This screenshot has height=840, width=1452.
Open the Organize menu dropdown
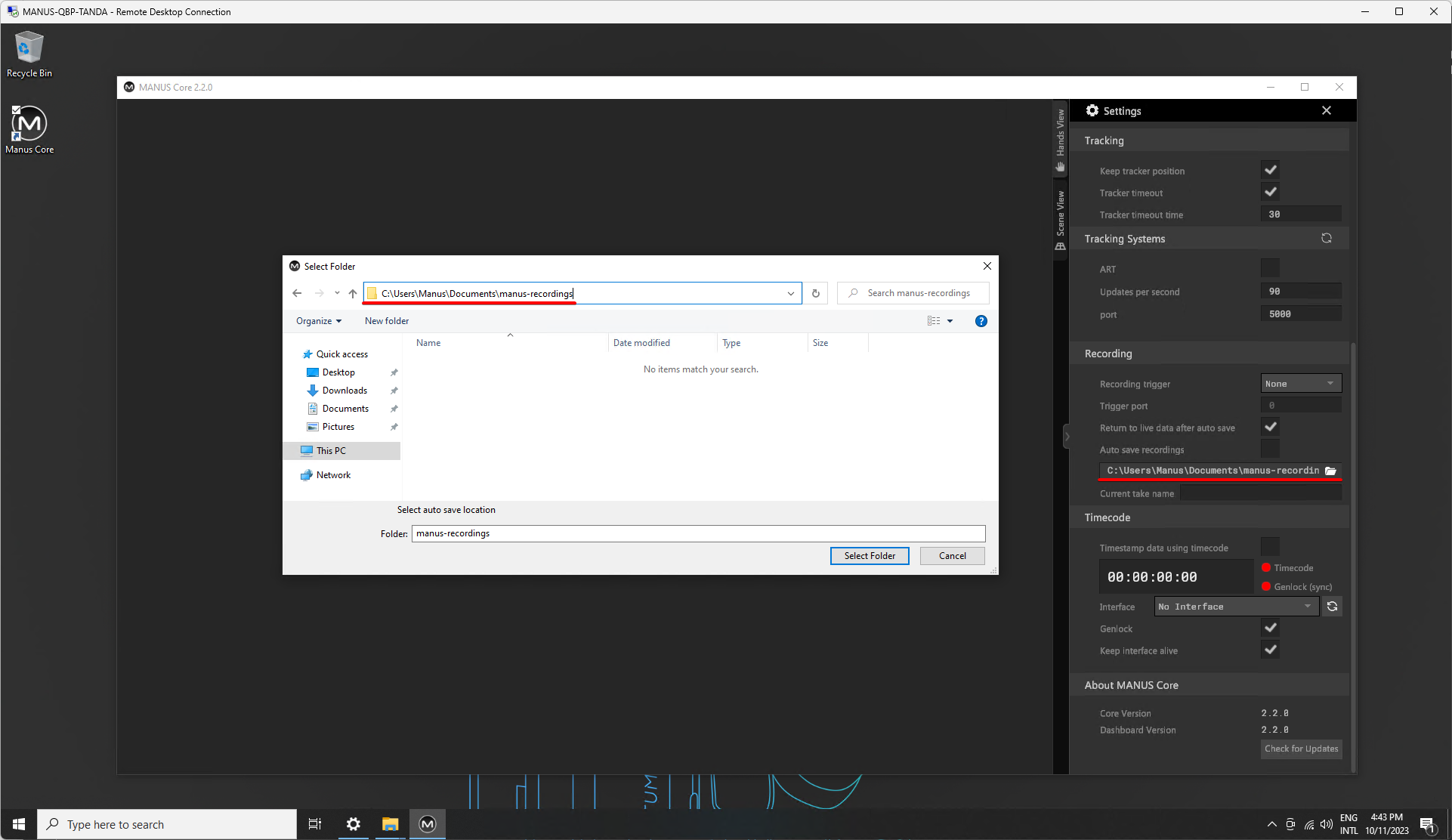coord(318,321)
